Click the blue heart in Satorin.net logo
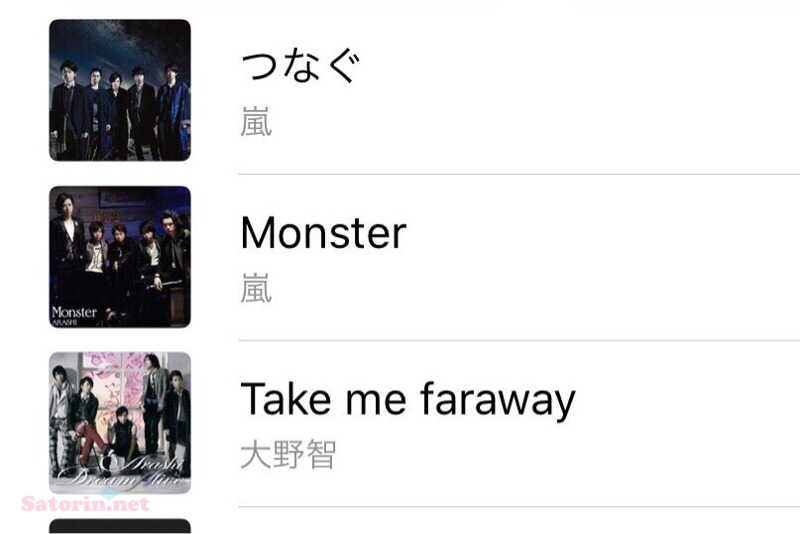The width and height of the screenshot is (800, 534). point(109,495)
